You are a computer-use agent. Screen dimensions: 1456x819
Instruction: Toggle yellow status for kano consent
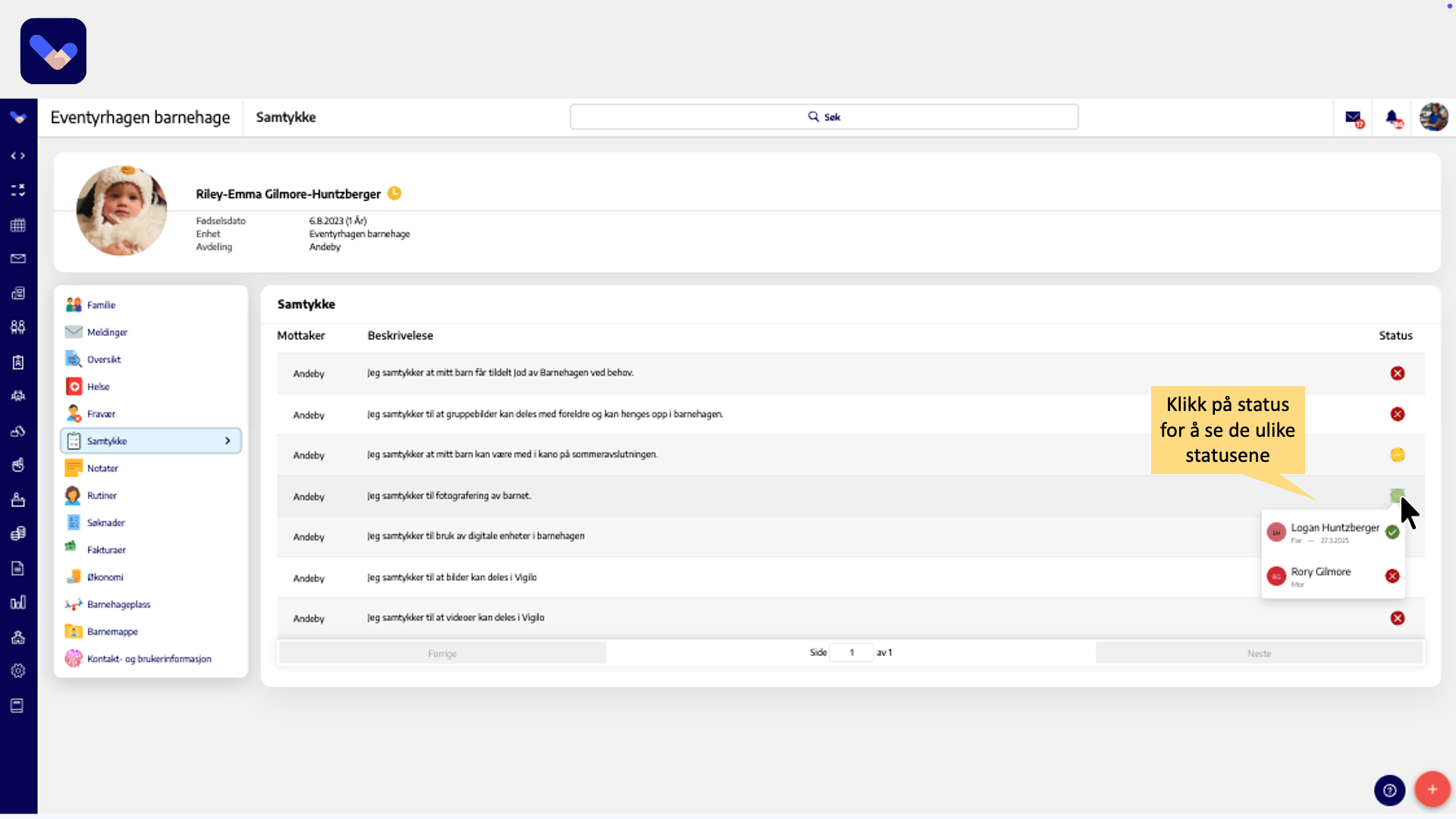pos(1397,455)
